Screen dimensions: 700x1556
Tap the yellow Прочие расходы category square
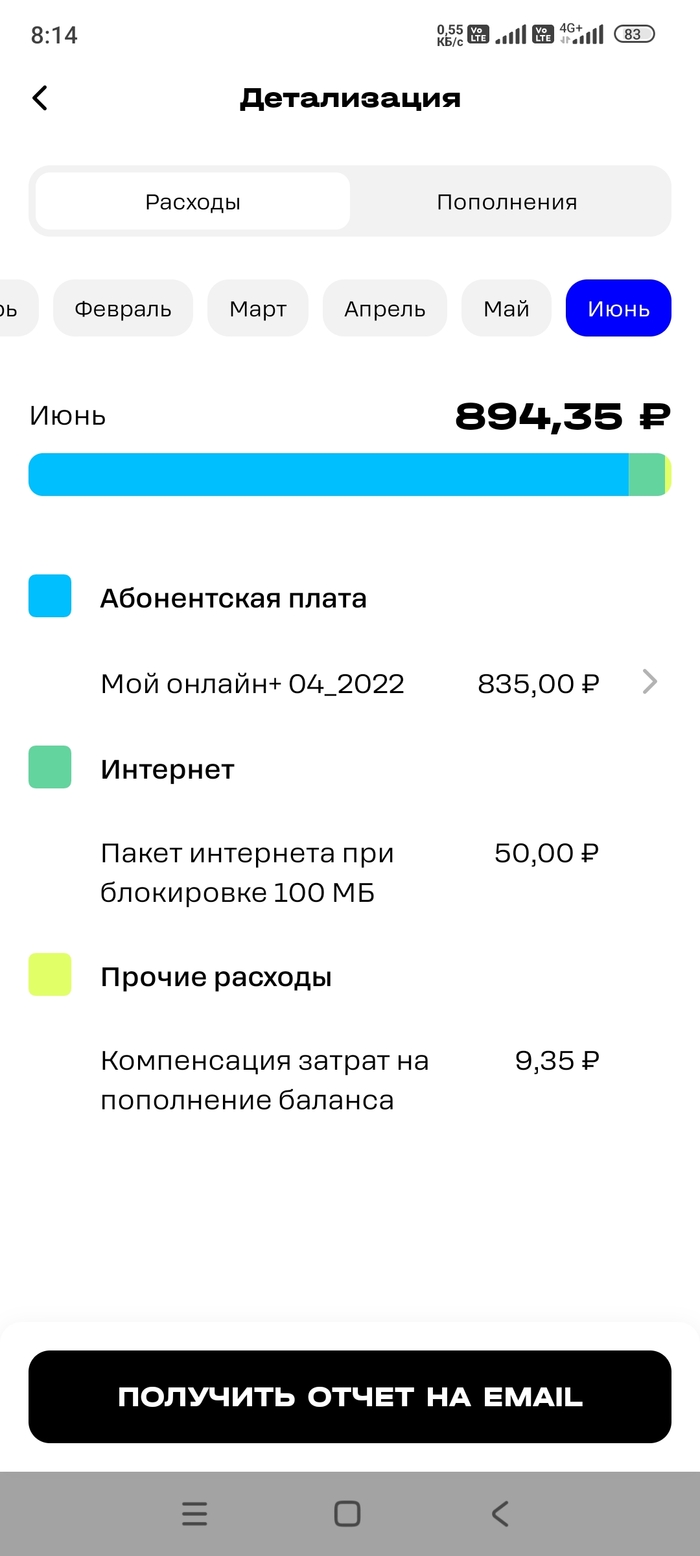coord(50,975)
